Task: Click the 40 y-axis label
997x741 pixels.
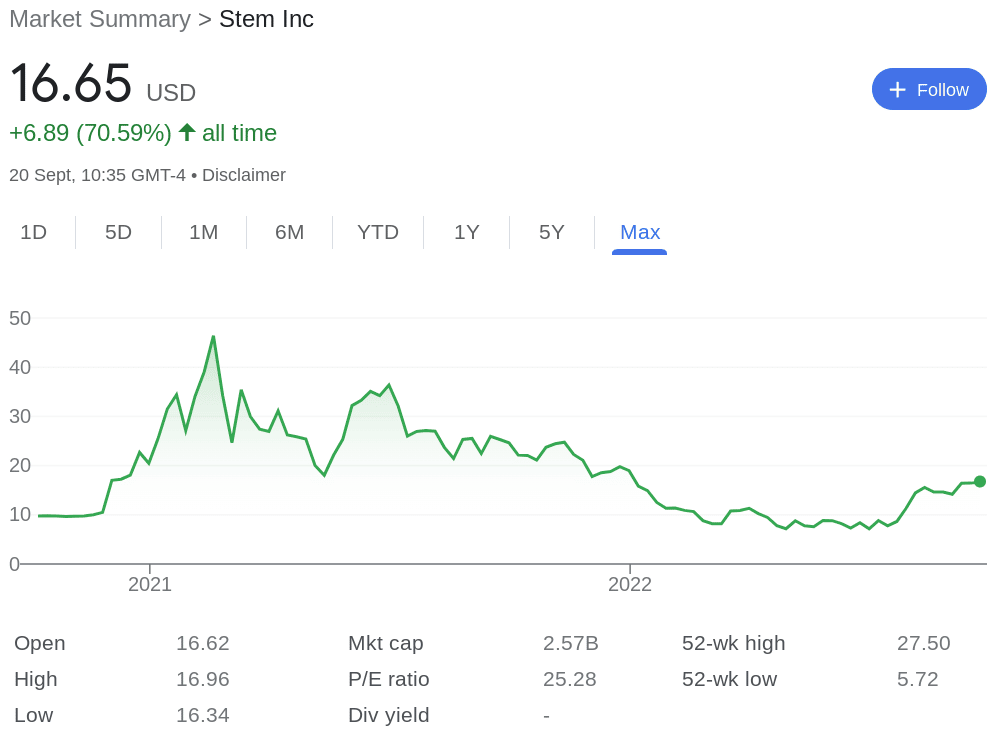Action: 20,367
